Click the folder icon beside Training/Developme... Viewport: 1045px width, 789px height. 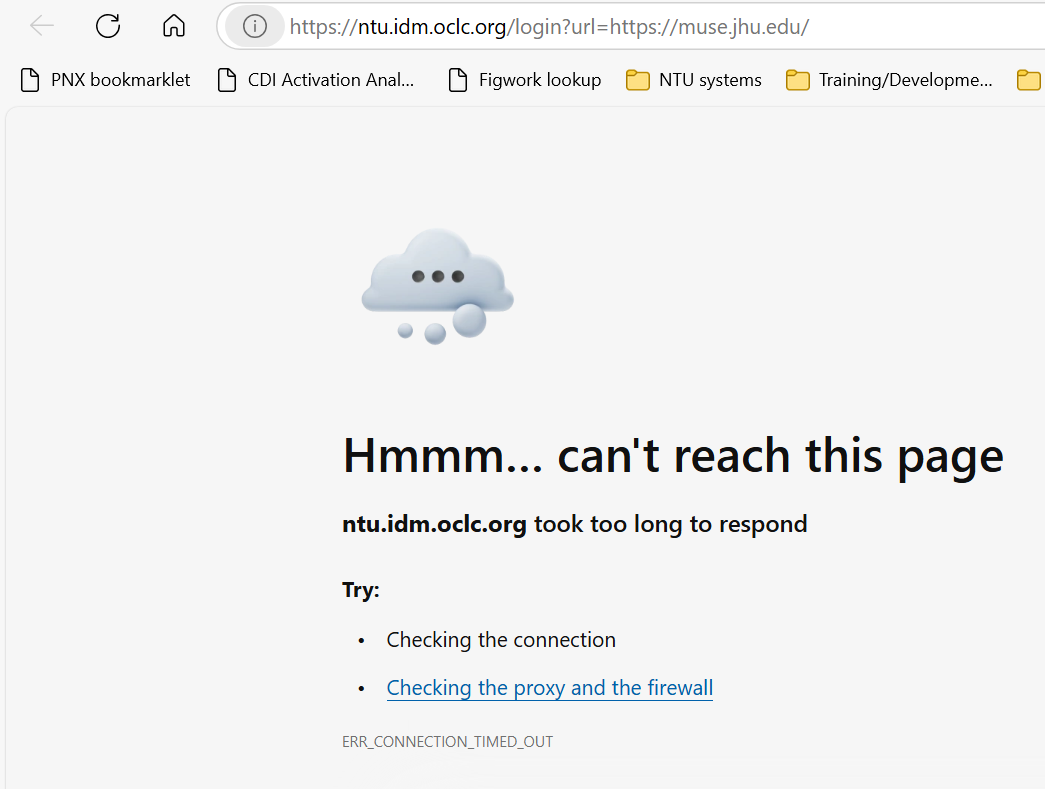tap(797, 80)
